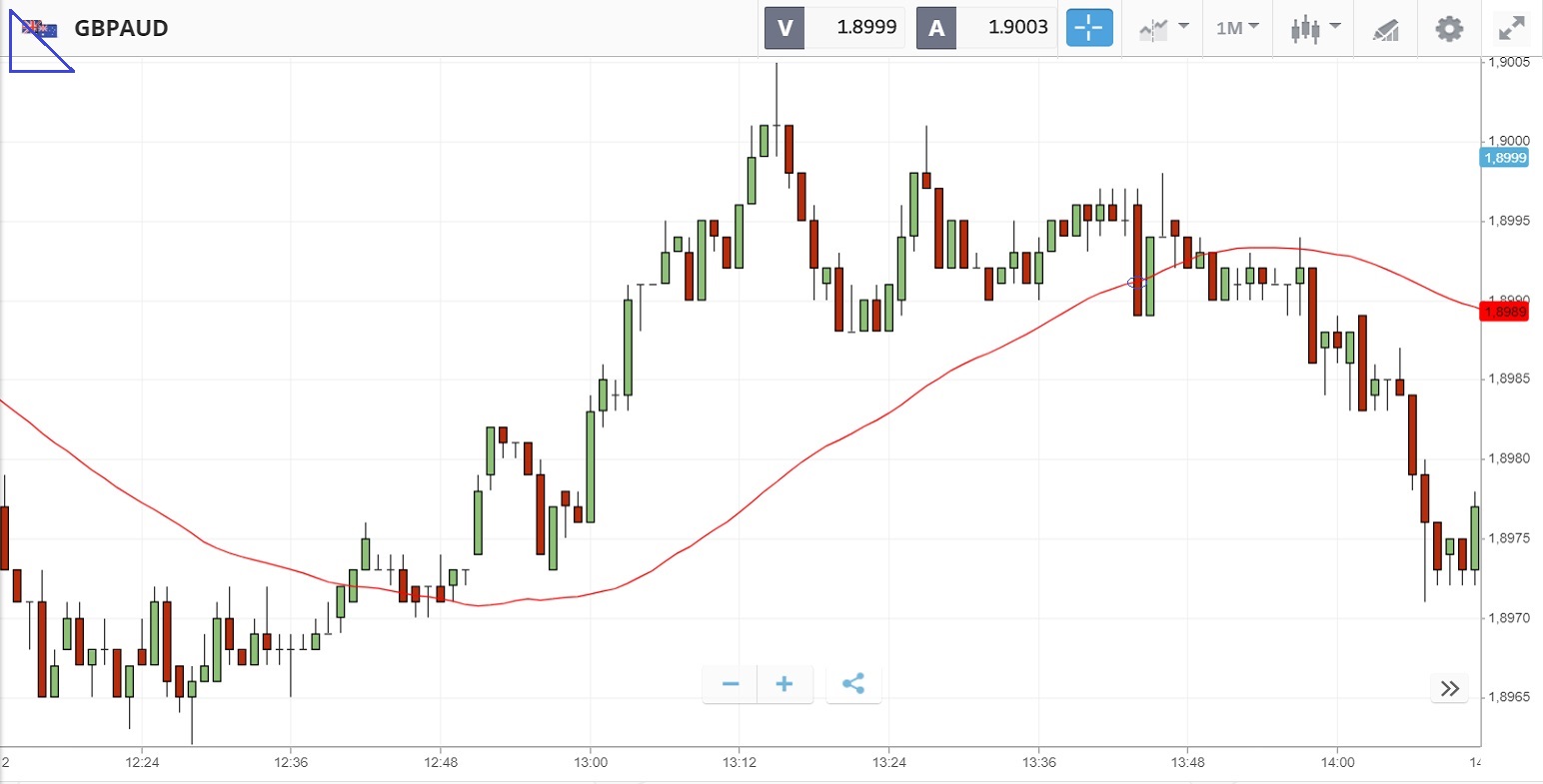Expand chart to fullscreen

pos(1512,28)
